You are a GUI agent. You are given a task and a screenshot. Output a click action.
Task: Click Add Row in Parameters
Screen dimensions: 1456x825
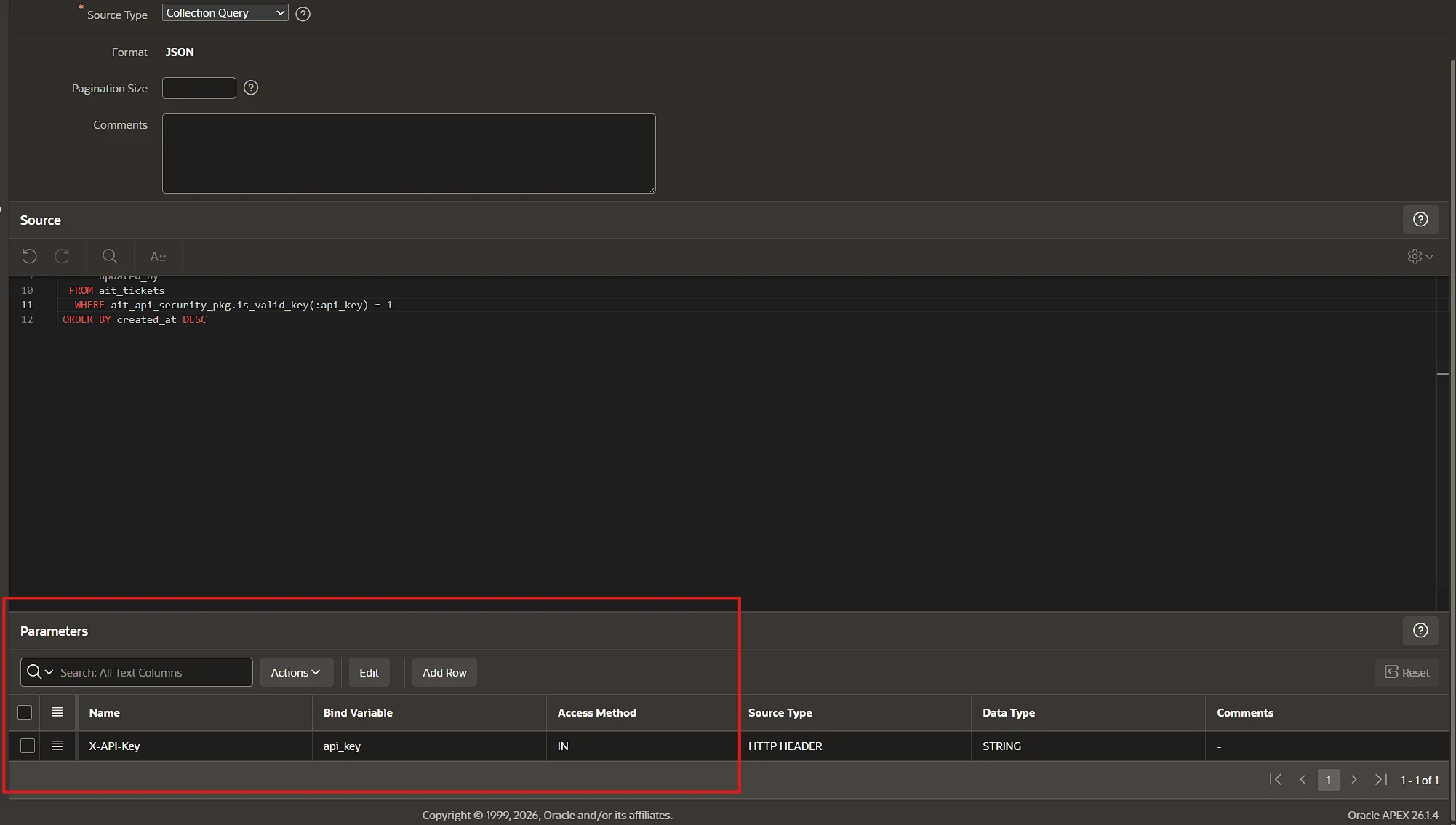[444, 673]
